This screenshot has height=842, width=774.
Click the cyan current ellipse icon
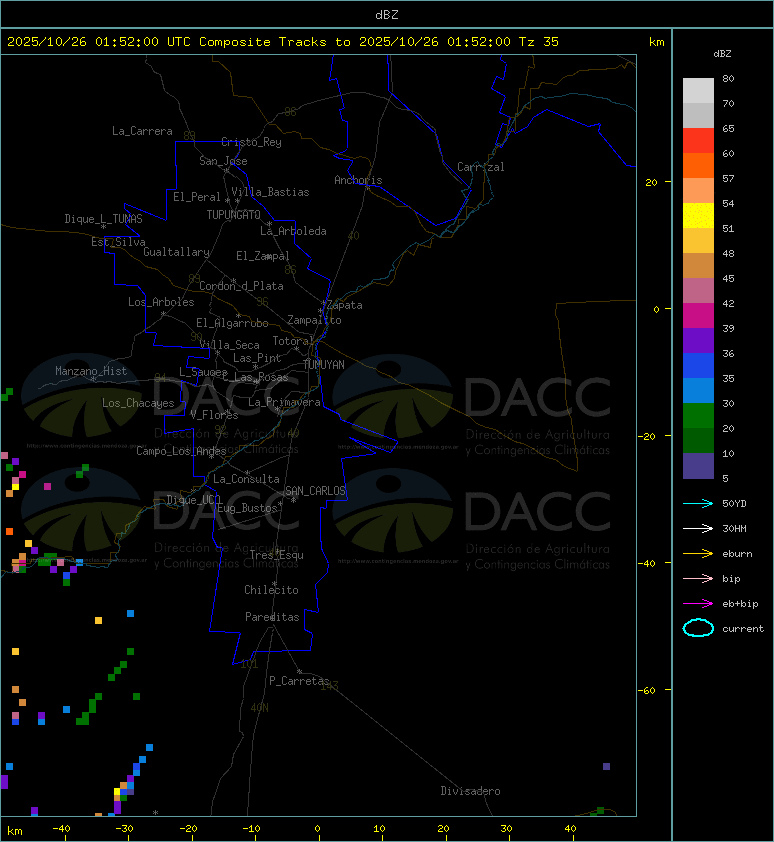(x=698, y=628)
